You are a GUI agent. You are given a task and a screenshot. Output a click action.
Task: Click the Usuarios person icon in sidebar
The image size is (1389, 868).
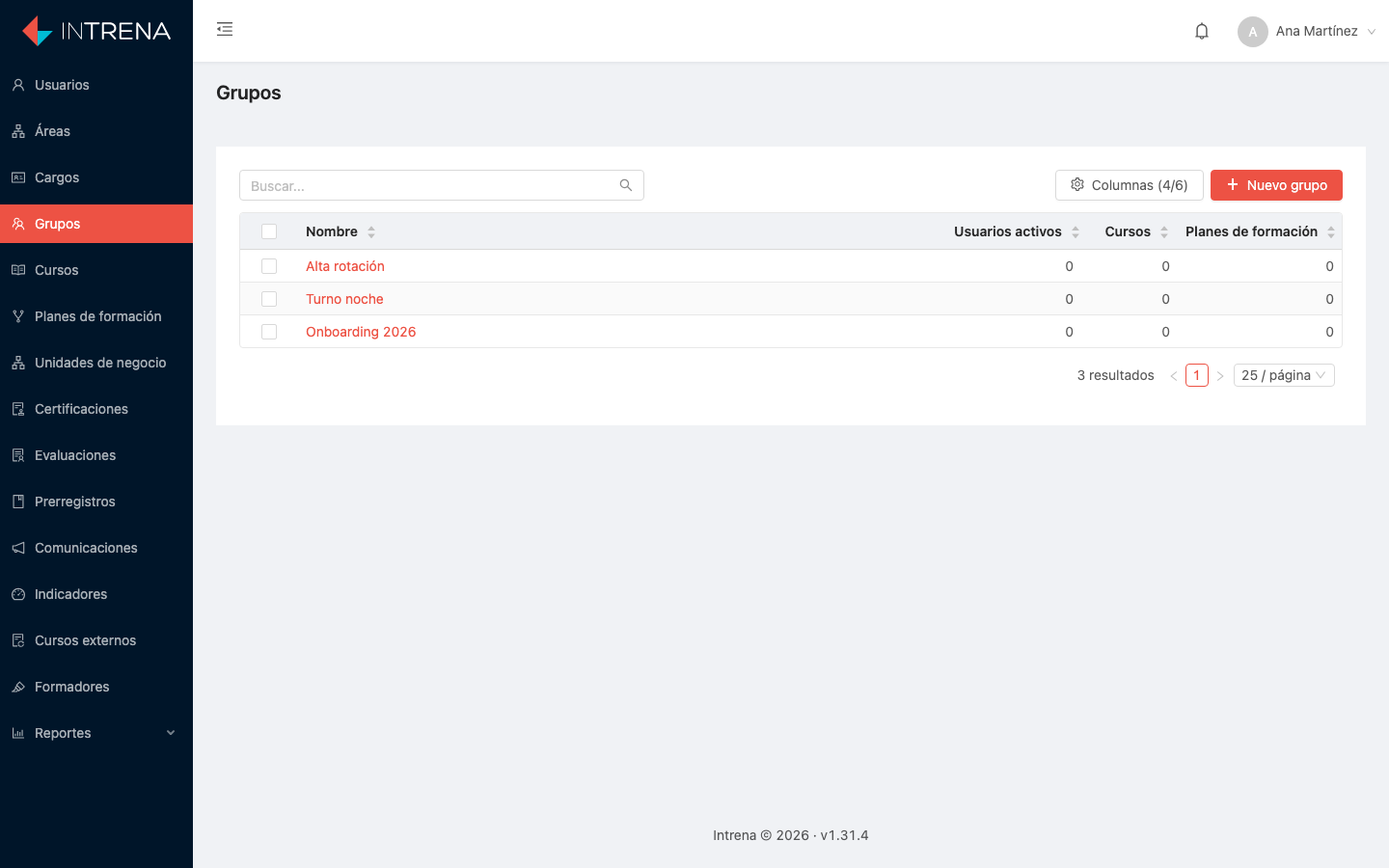[18, 85]
